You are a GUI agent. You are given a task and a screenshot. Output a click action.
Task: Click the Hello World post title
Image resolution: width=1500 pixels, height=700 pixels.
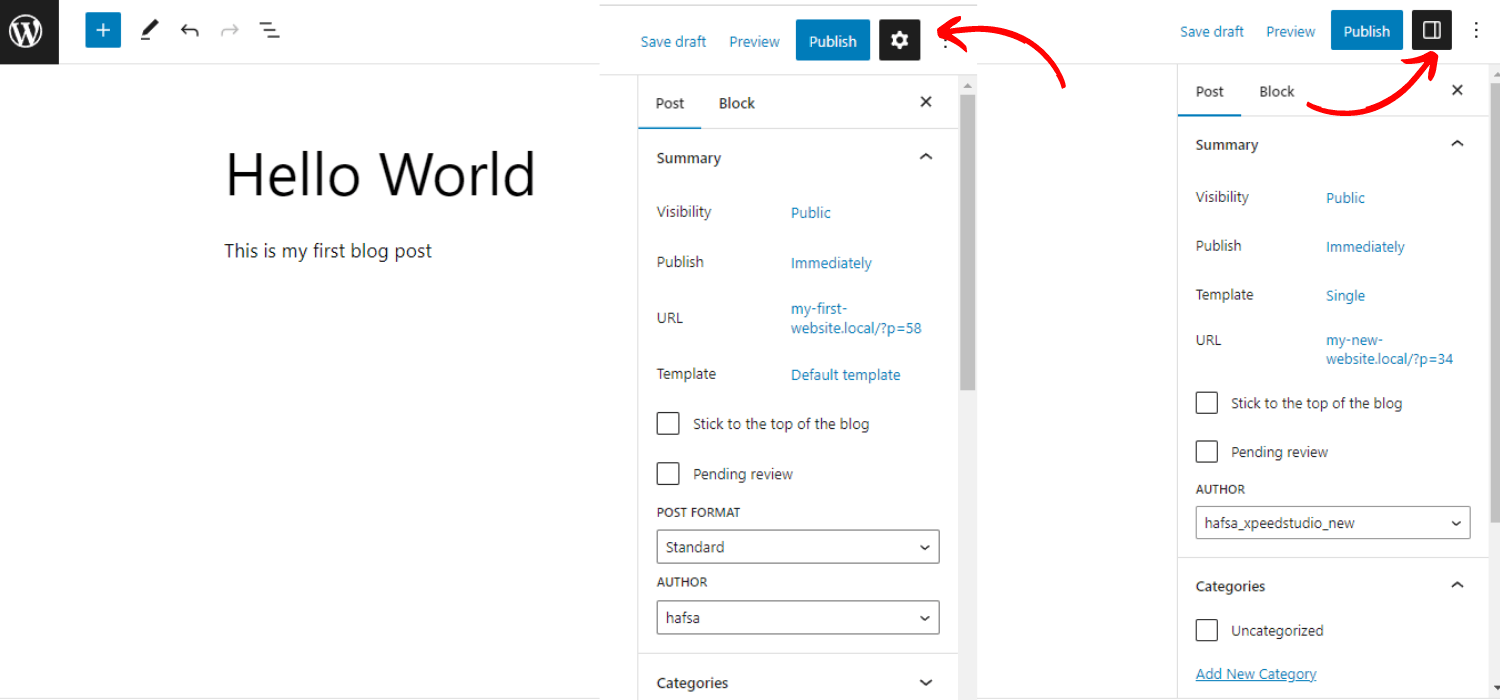380,174
